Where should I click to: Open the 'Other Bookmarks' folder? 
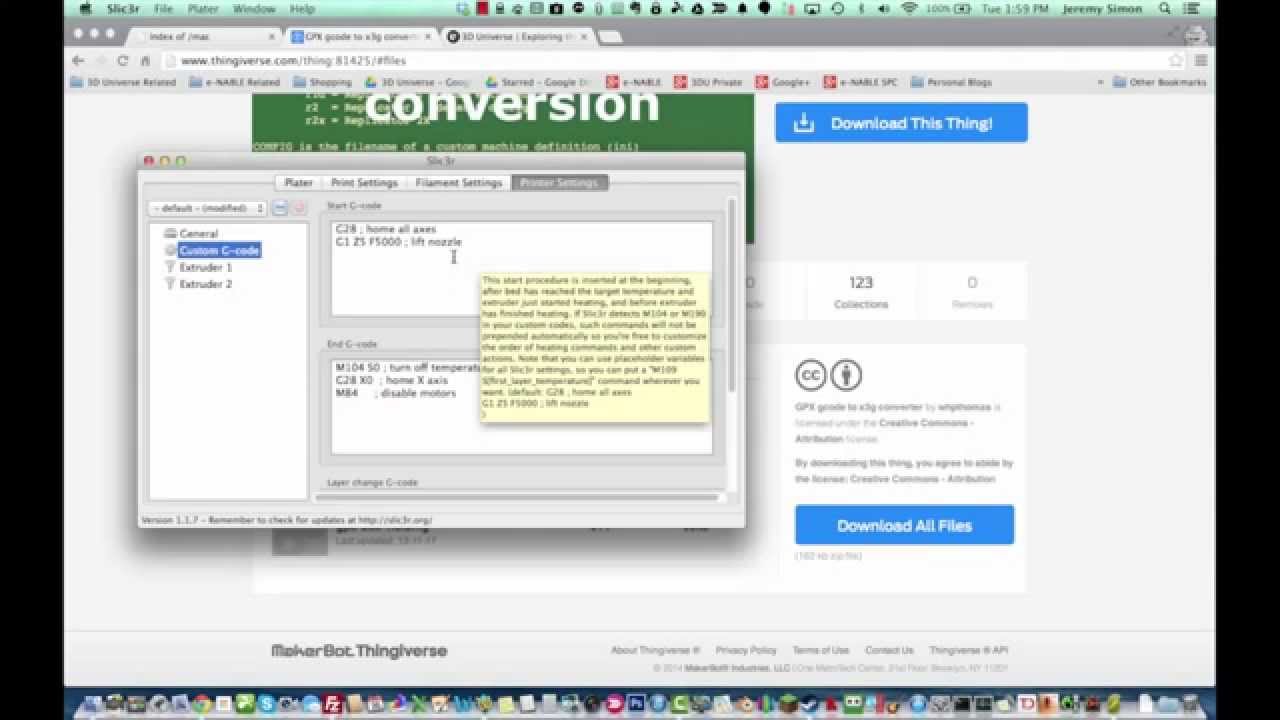pos(1160,82)
